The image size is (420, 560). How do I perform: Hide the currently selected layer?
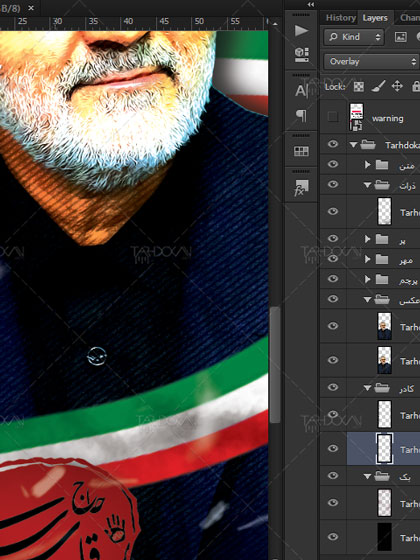(x=333, y=448)
